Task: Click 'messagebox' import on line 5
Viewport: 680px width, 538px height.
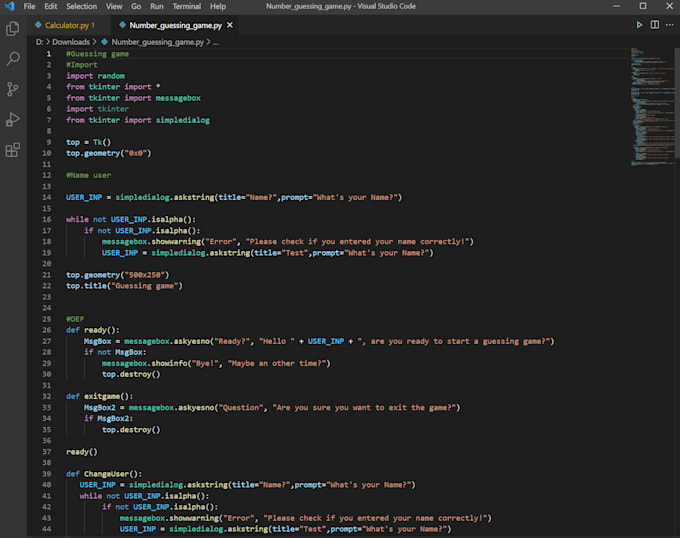Action: [x=178, y=98]
